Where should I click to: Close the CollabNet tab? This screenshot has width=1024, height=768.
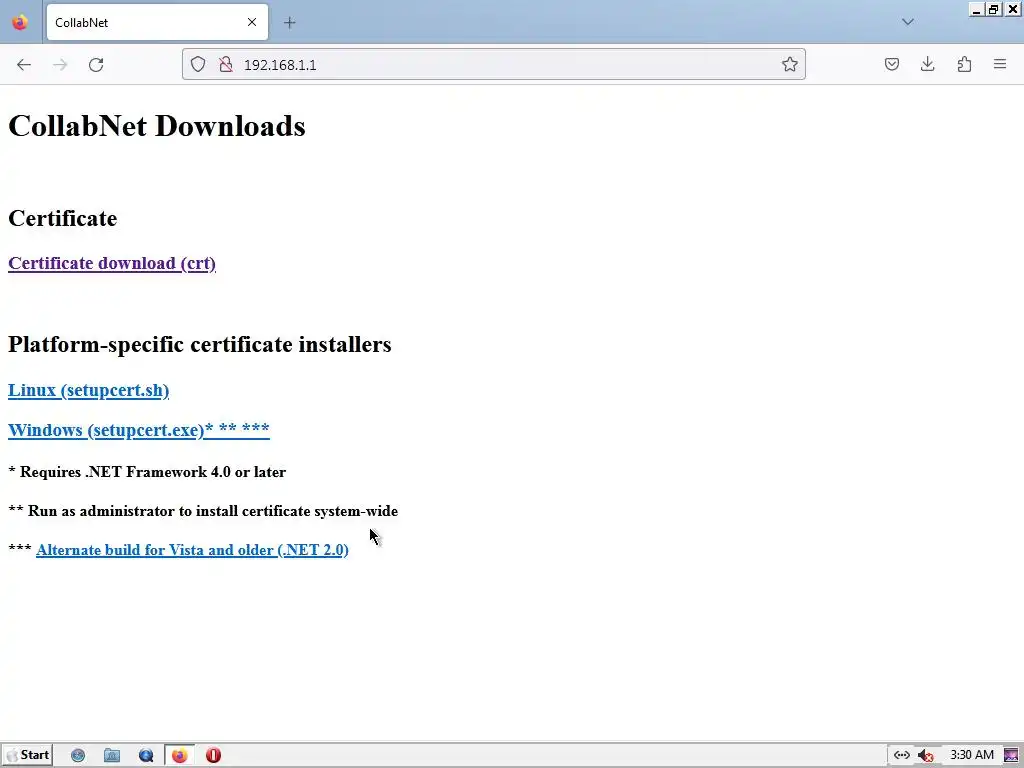252,22
